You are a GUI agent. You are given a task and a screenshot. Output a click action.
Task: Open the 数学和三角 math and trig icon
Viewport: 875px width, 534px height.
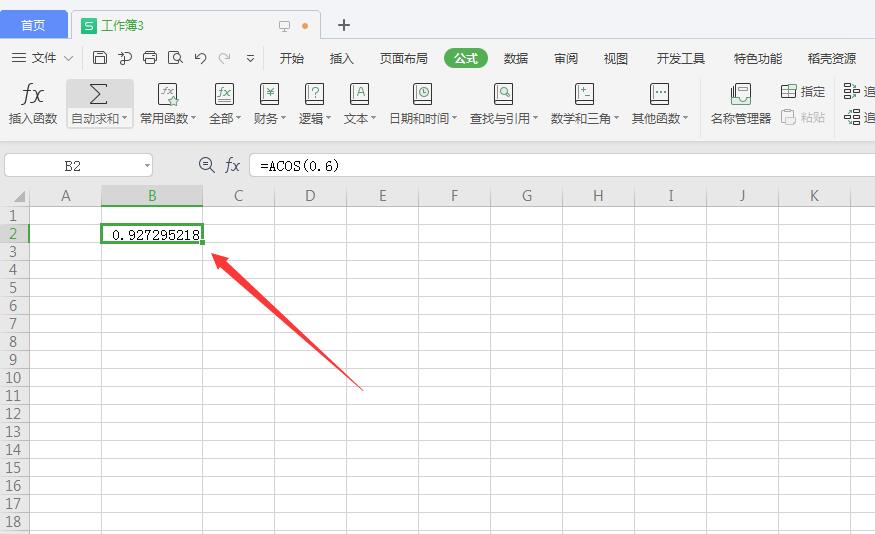(x=584, y=94)
